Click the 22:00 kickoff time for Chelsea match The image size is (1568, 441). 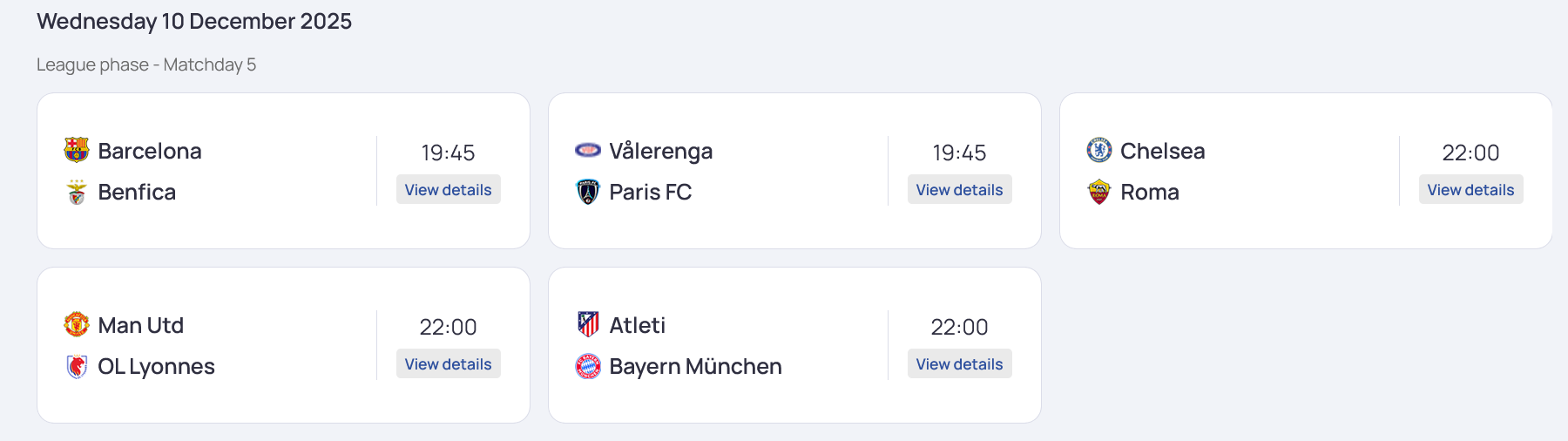pyautogui.click(x=1470, y=153)
